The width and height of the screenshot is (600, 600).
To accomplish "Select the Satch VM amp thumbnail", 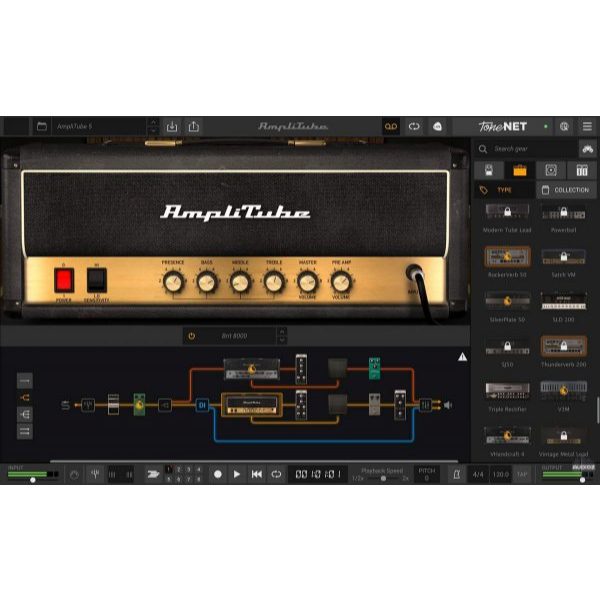I will (x=564, y=256).
